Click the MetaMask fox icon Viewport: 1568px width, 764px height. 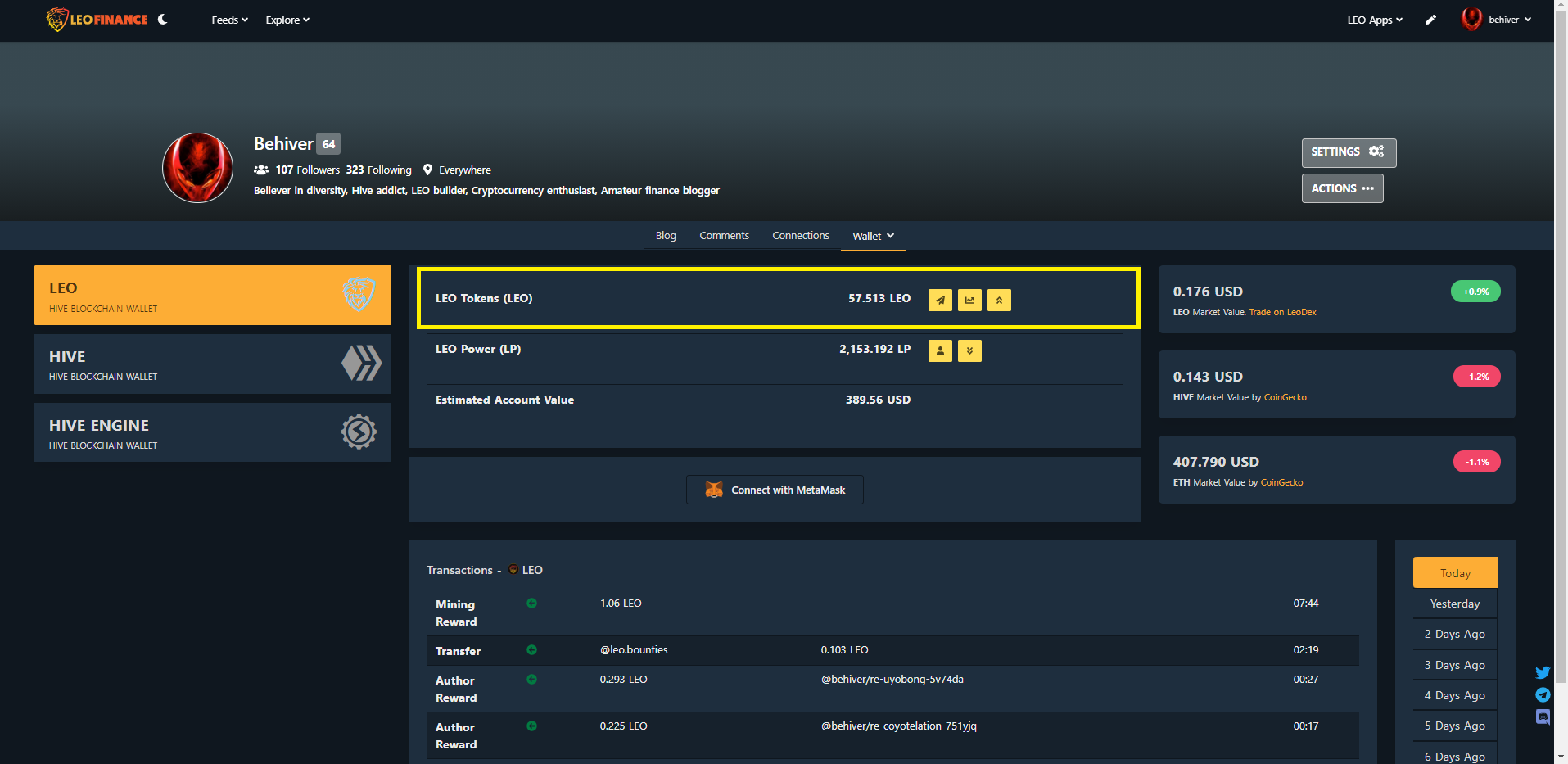pos(714,490)
